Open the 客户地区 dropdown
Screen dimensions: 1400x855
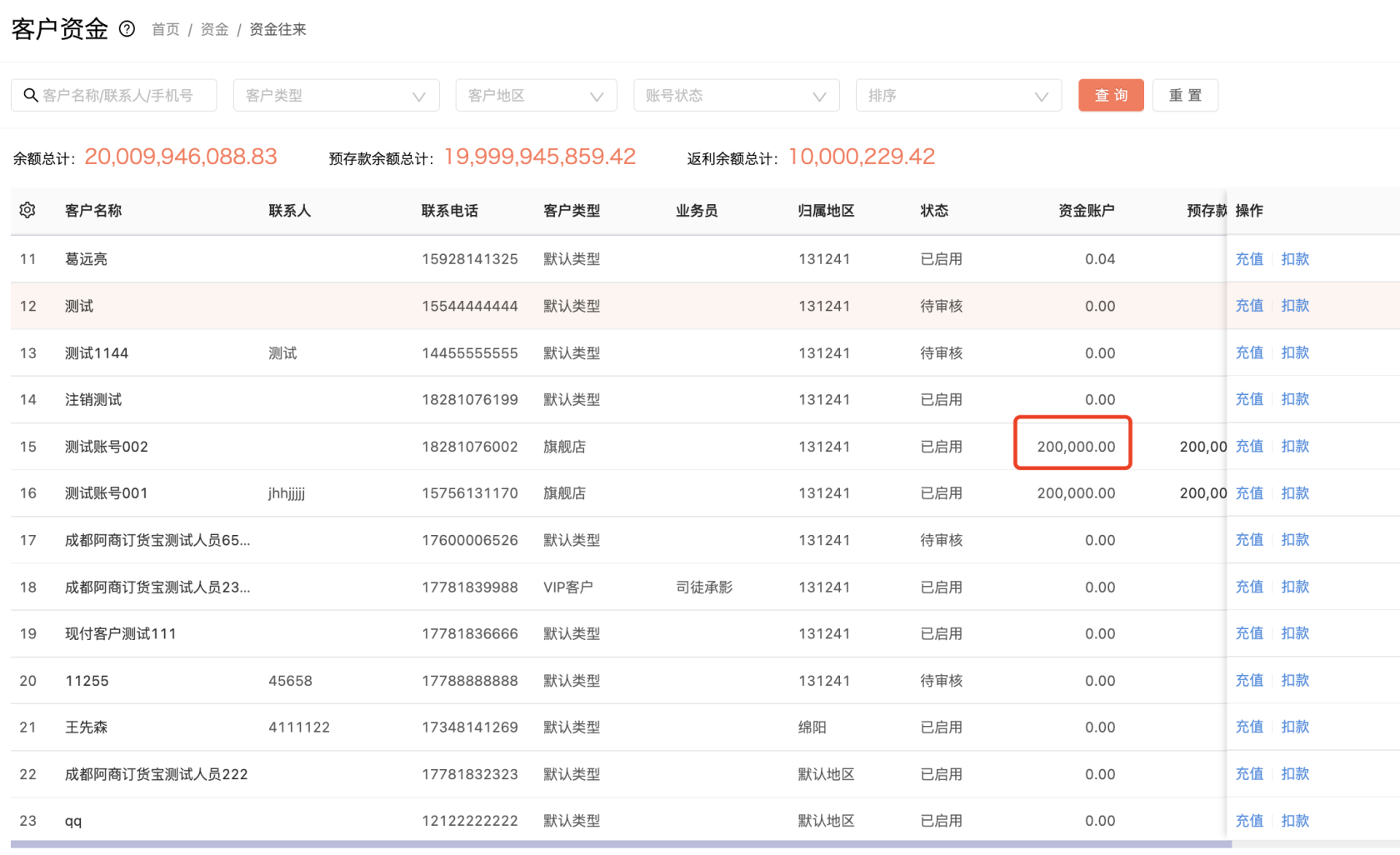536,95
